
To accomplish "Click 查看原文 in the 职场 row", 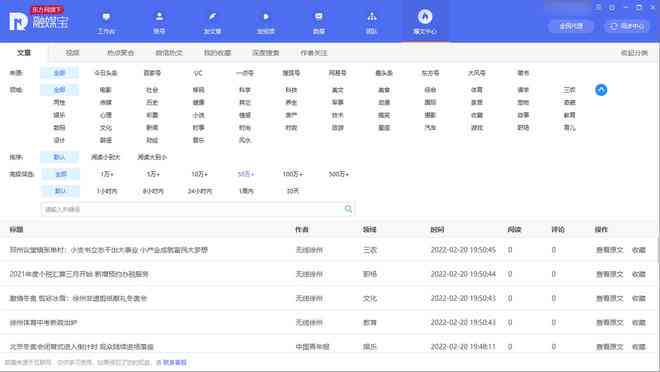I will [x=609, y=274].
